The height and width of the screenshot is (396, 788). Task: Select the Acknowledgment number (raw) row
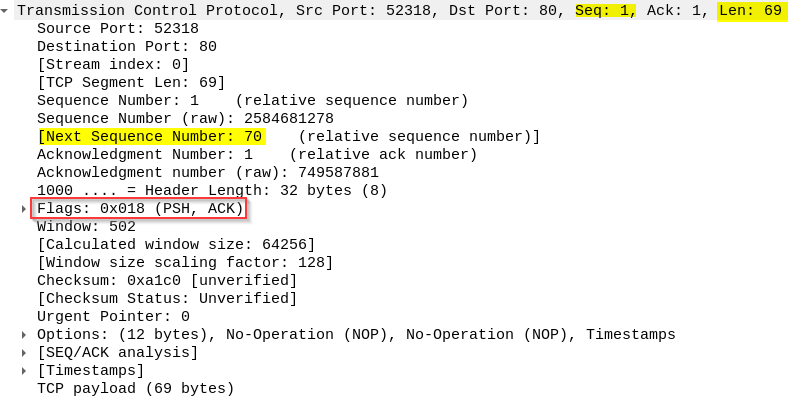(208, 173)
